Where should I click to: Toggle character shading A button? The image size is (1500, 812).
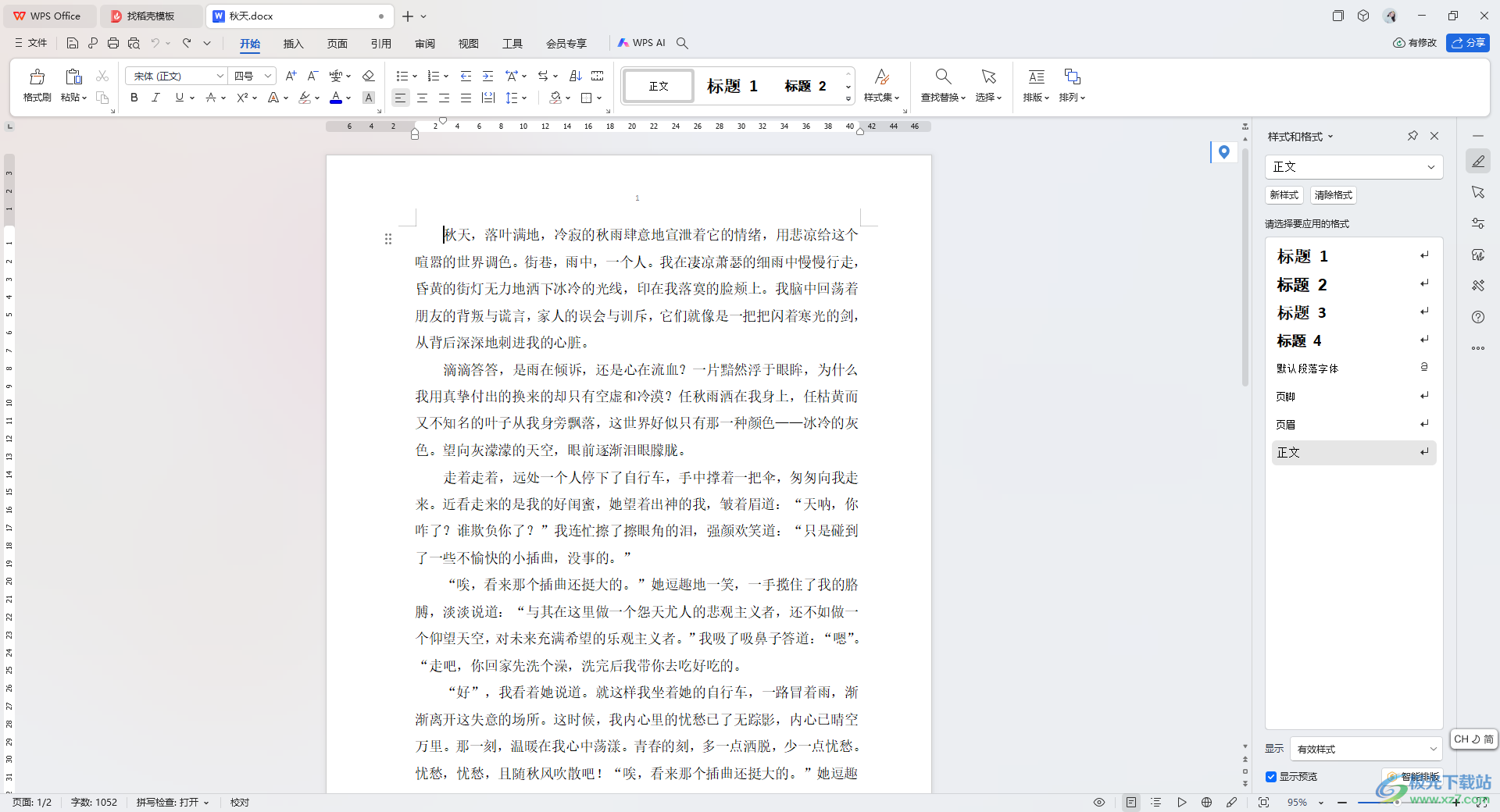tap(369, 98)
